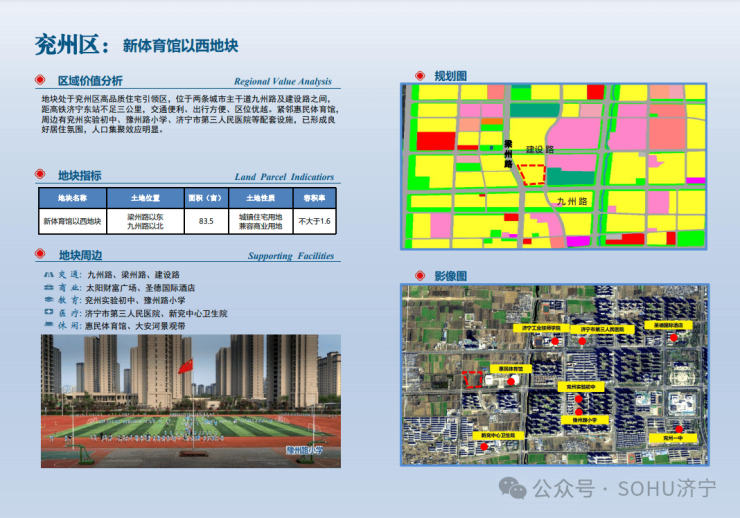
Task: Click the 规划图 heading
Action: [450, 76]
